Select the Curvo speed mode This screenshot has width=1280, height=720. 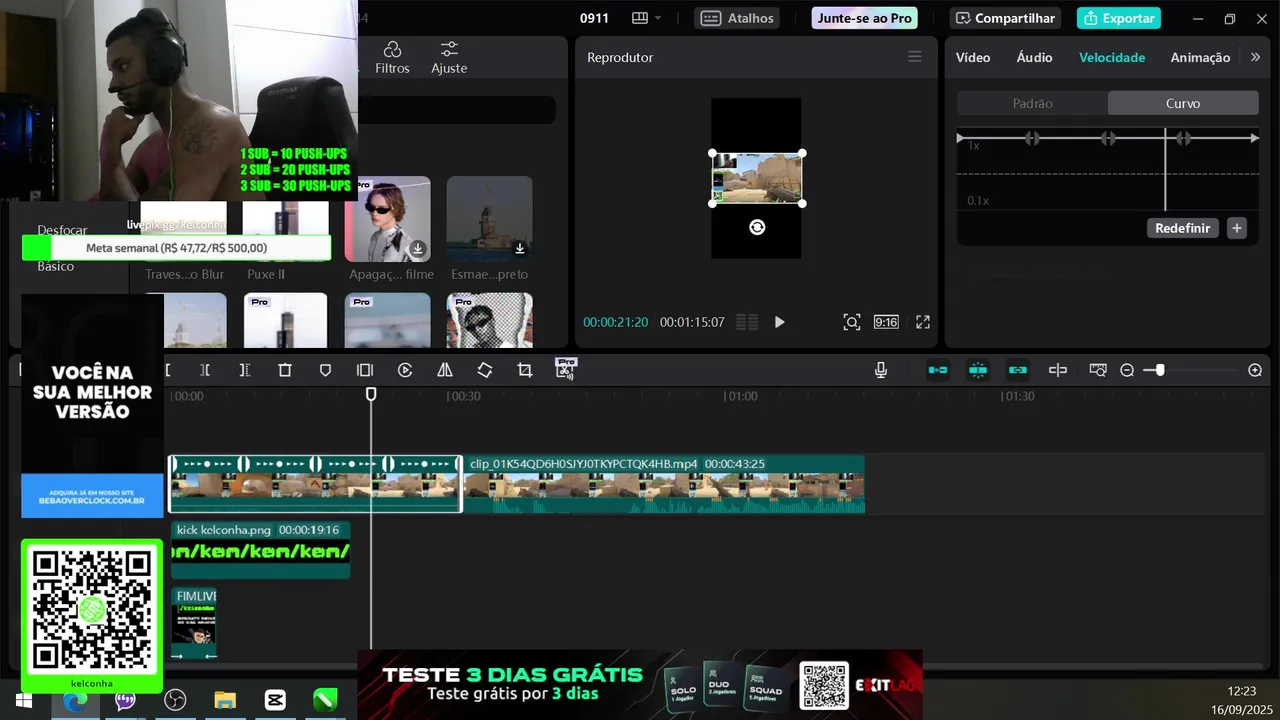tap(1183, 103)
